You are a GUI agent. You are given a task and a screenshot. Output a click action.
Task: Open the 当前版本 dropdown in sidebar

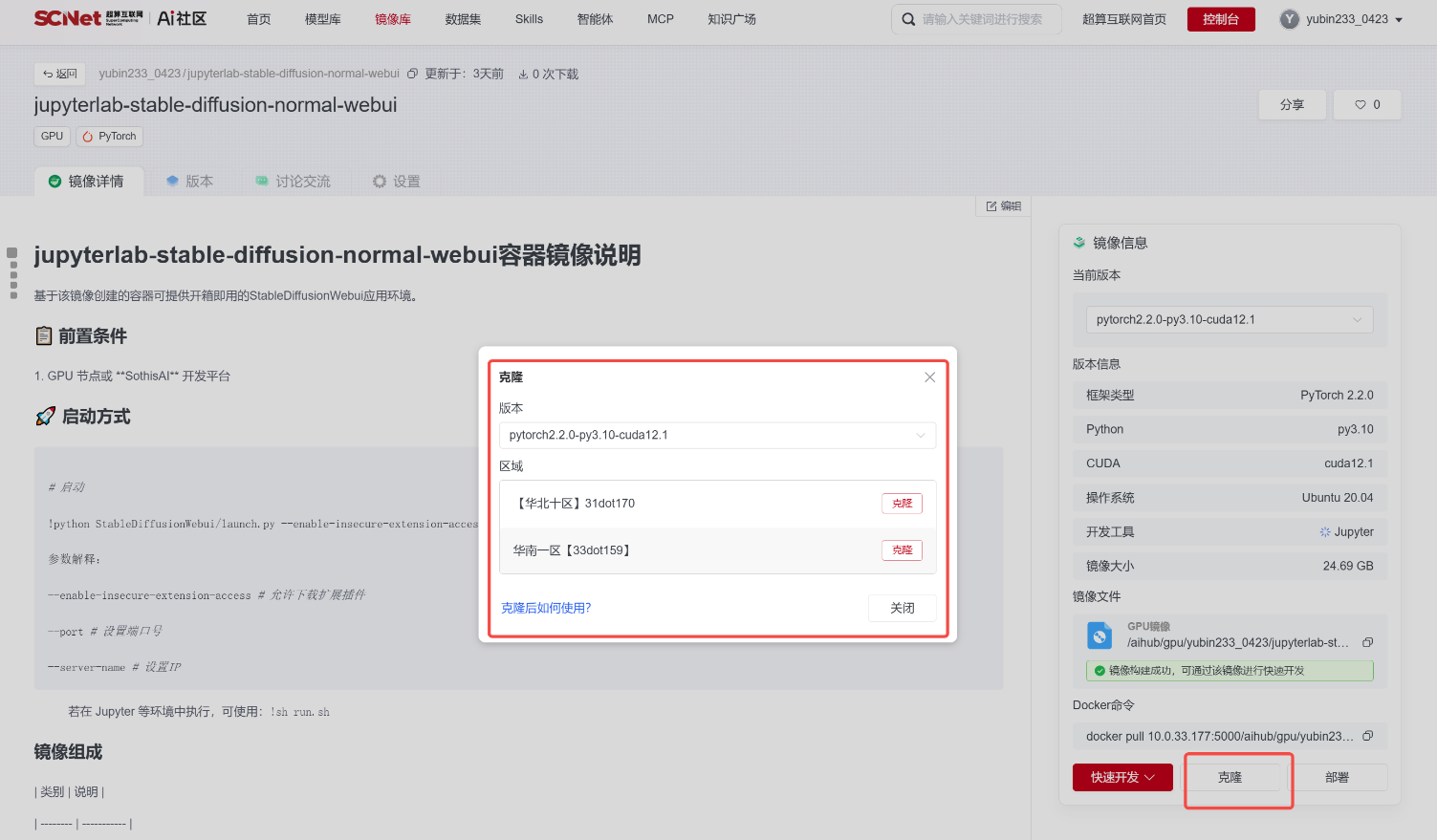(1230, 319)
